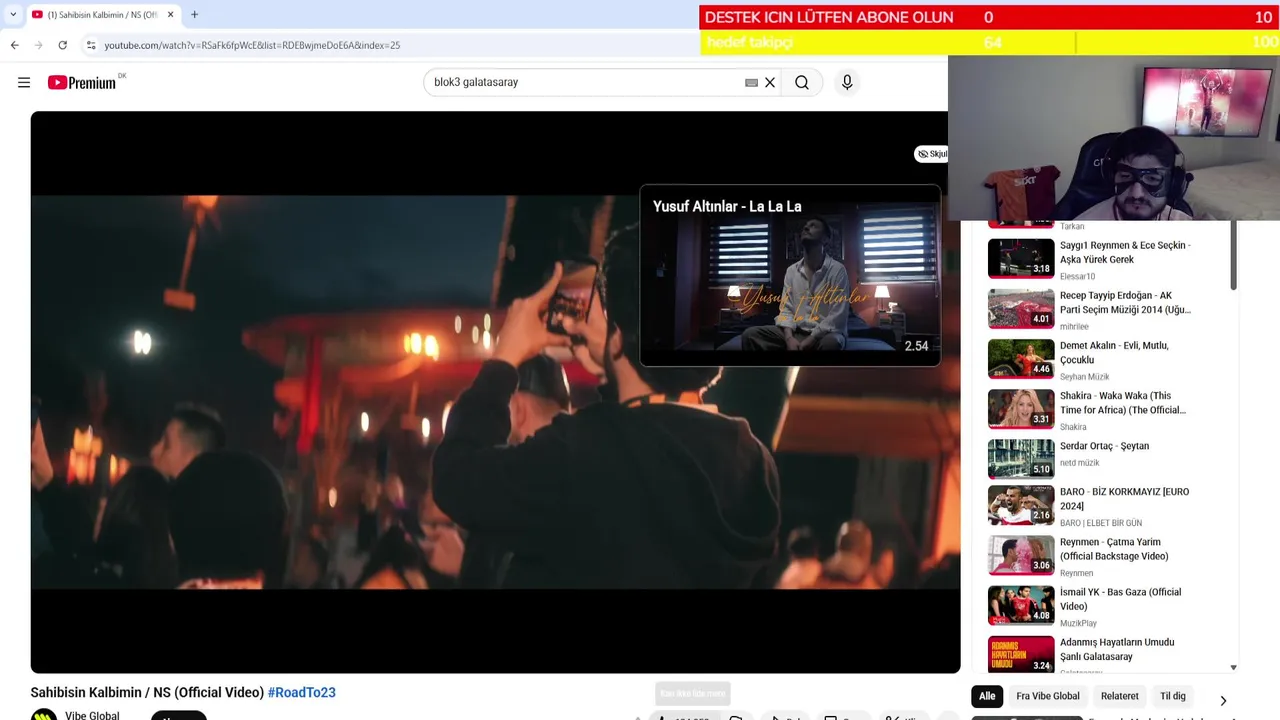Click the mihrilee channel name
Image resolution: width=1280 pixels, height=720 pixels.
pyautogui.click(x=1074, y=327)
